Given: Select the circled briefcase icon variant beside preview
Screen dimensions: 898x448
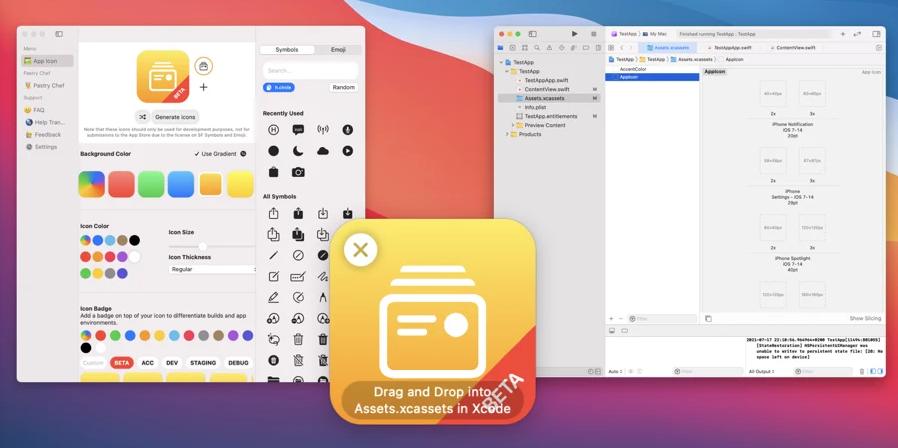Looking at the screenshot, I should coord(203,66).
